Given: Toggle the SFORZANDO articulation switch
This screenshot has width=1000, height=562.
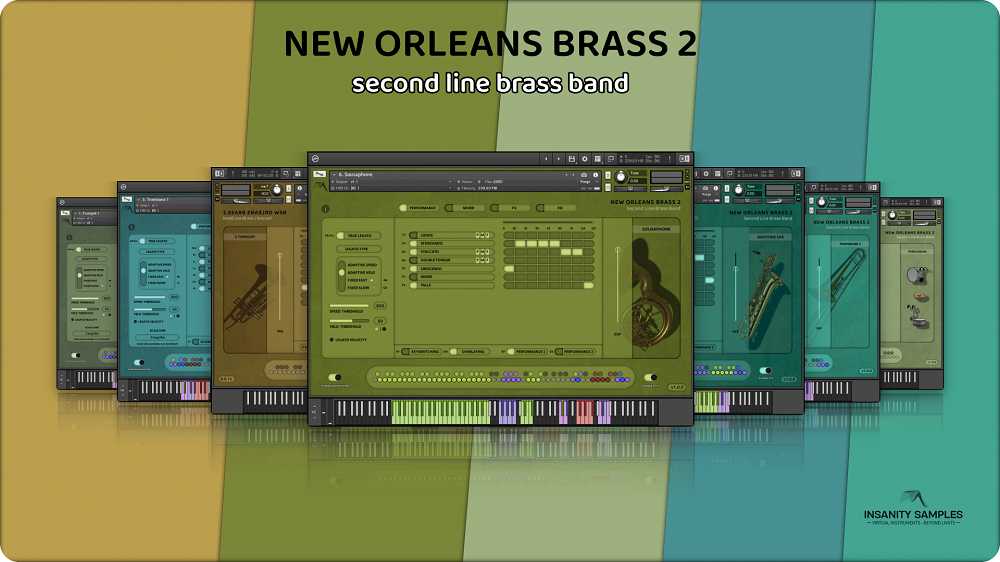Looking at the screenshot, I should click(413, 244).
